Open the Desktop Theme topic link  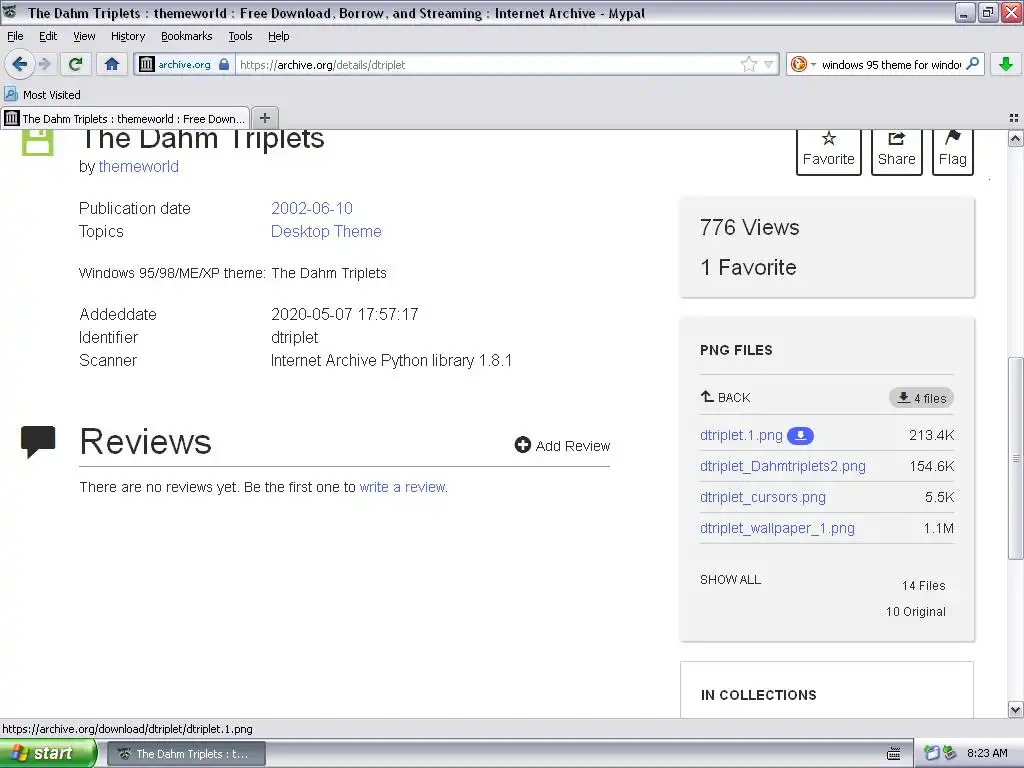coord(326,231)
